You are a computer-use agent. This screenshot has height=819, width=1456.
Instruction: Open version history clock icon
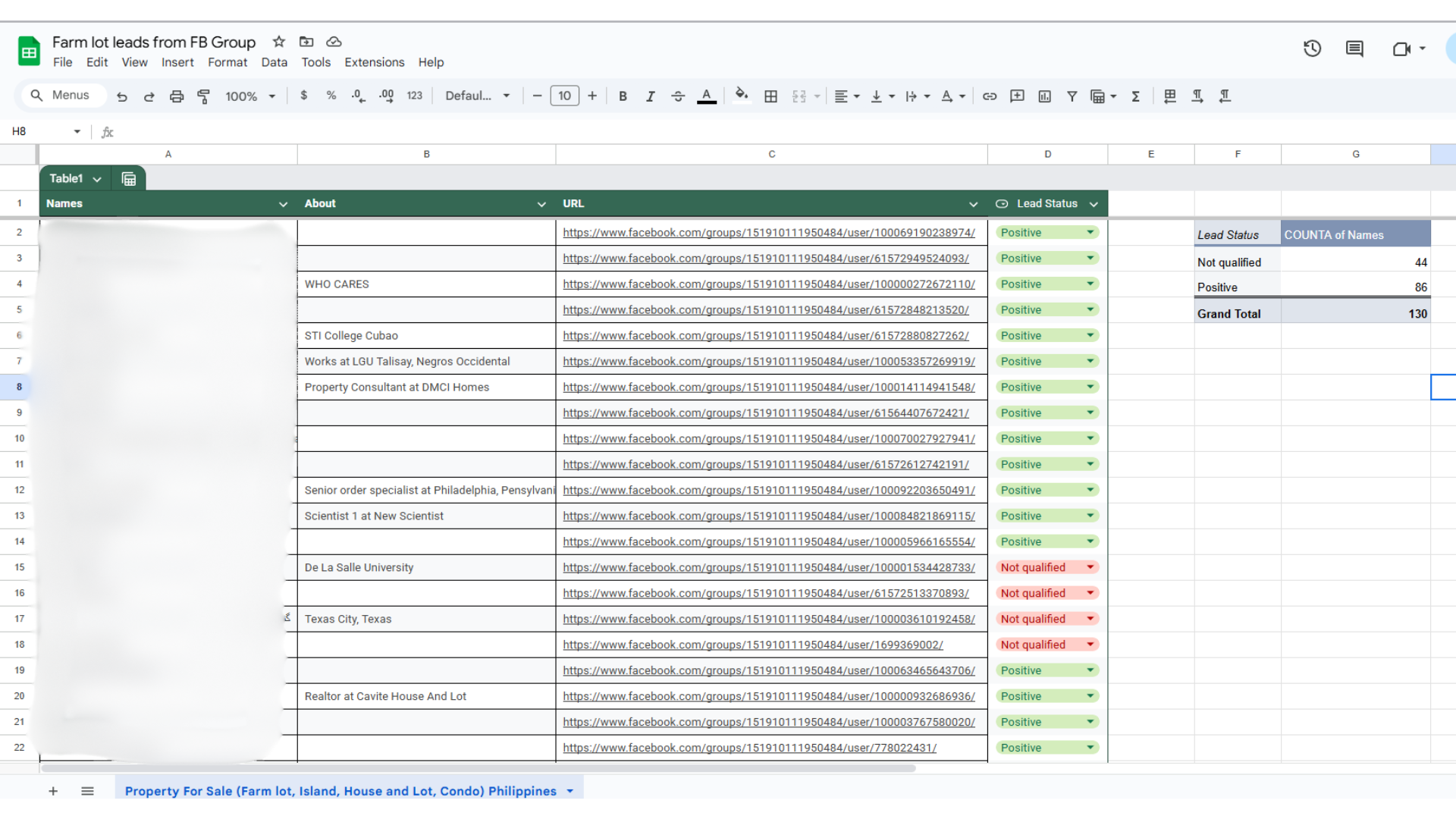[x=1312, y=49]
